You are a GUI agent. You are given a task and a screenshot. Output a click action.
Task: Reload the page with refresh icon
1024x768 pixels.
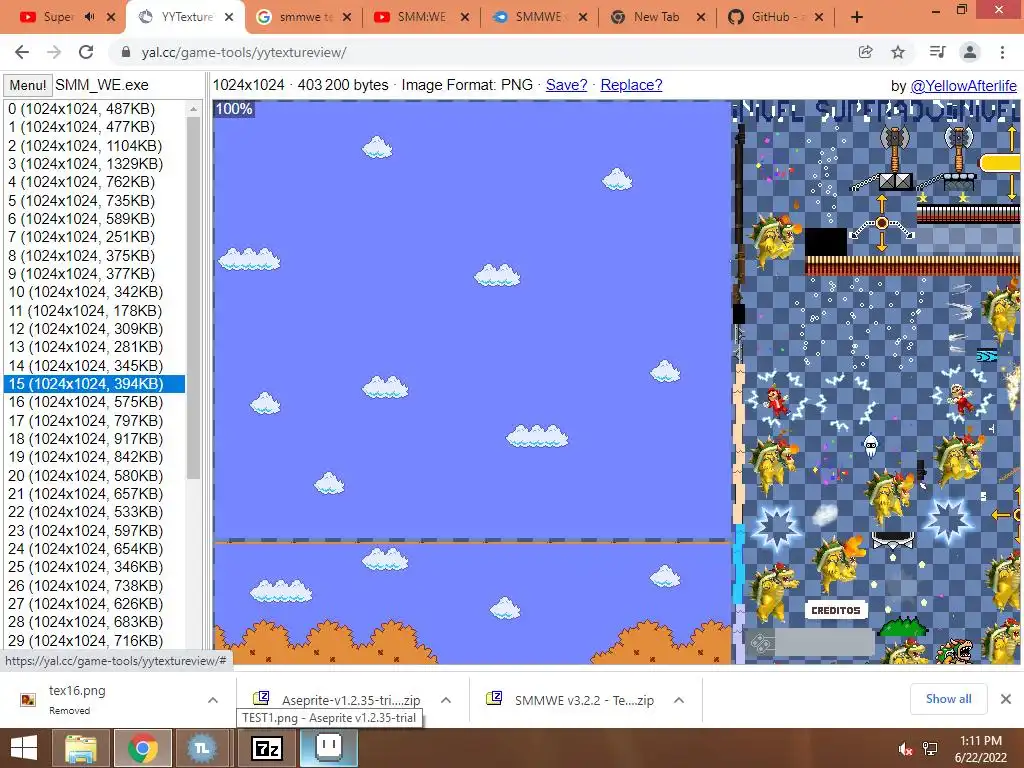(x=86, y=52)
